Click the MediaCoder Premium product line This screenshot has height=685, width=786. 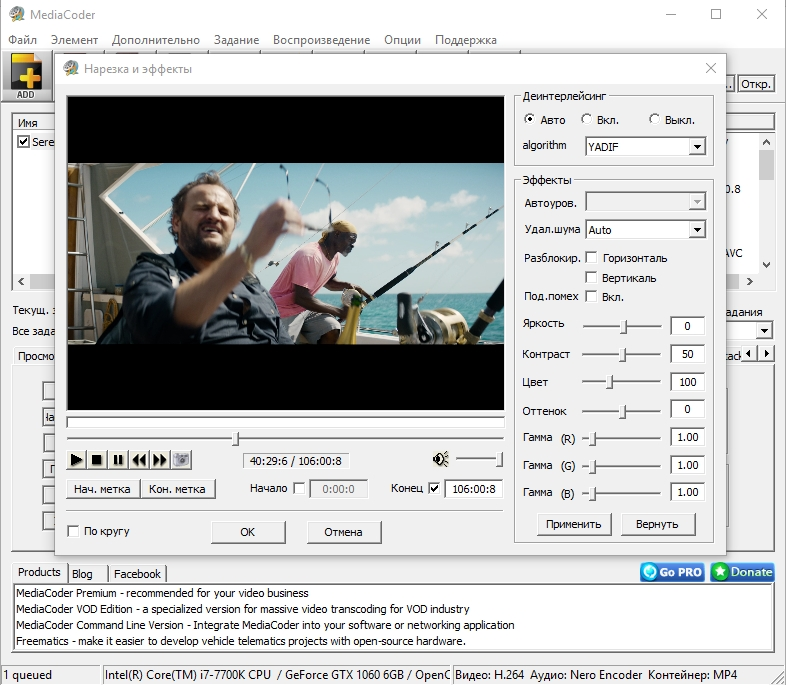(x=162, y=593)
